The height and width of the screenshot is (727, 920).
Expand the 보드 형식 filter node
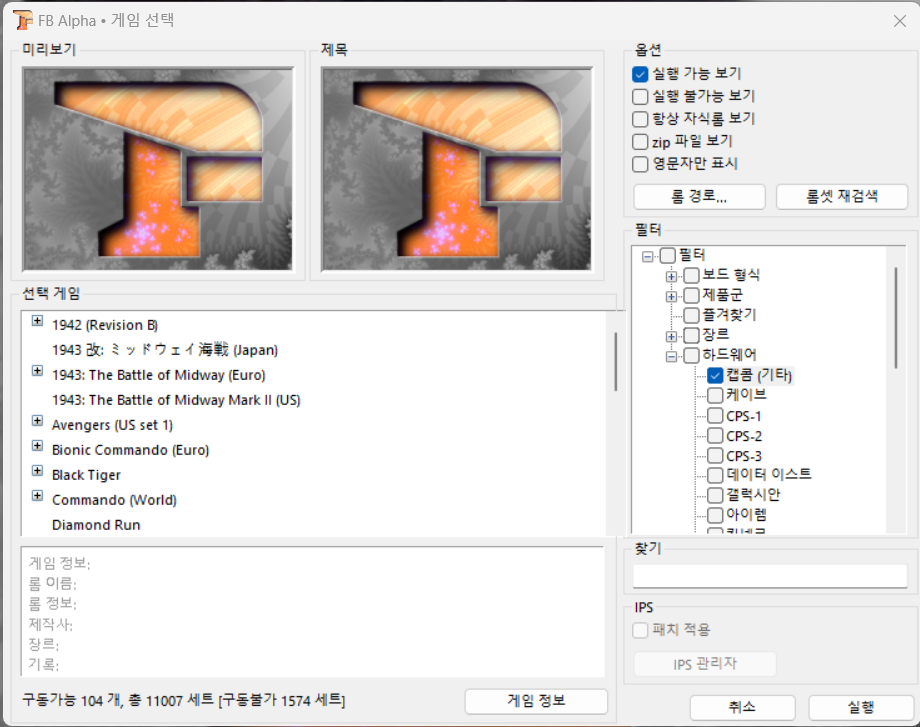coord(671,276)
